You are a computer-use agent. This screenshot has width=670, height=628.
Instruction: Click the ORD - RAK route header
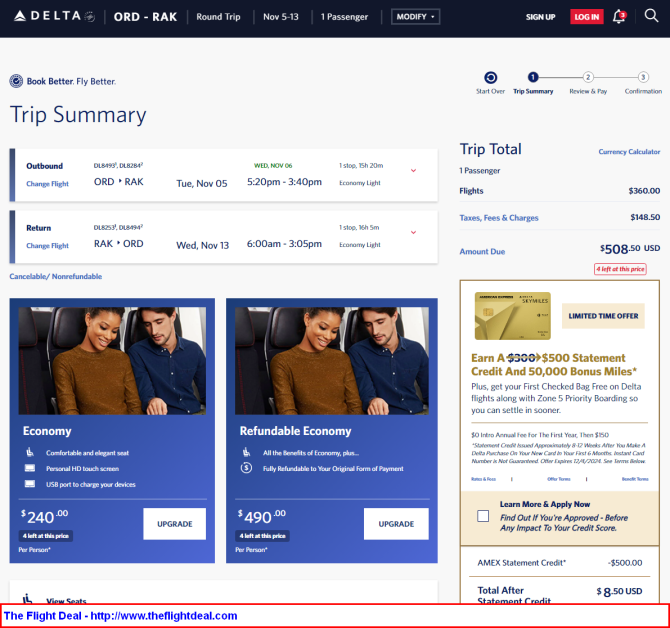click(145, 17)
